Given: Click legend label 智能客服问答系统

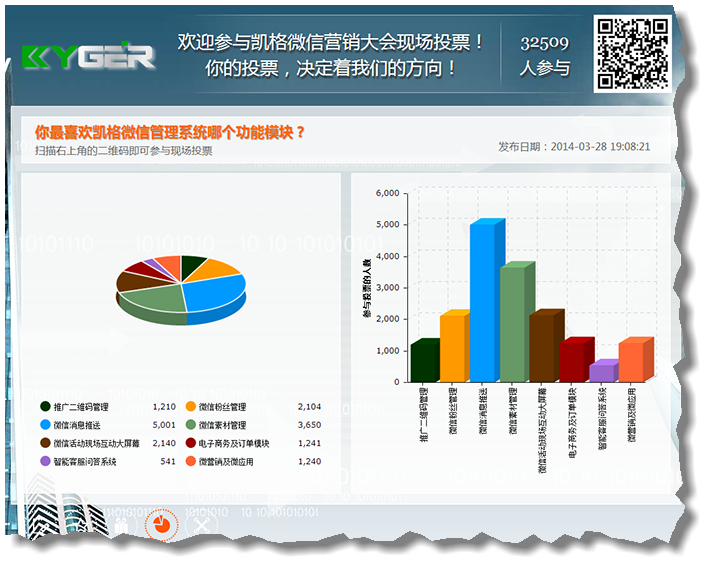Looking at the screenshot, I should tap(85, 462).
